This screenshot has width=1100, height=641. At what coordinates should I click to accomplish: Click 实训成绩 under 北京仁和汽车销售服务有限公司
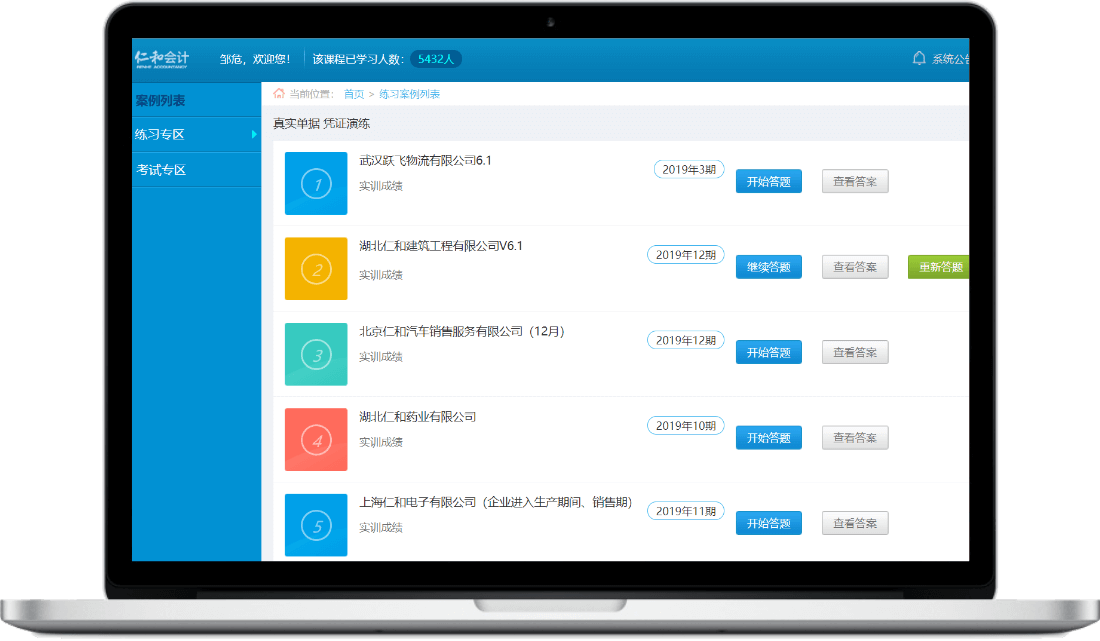click(x=381, y=357)
